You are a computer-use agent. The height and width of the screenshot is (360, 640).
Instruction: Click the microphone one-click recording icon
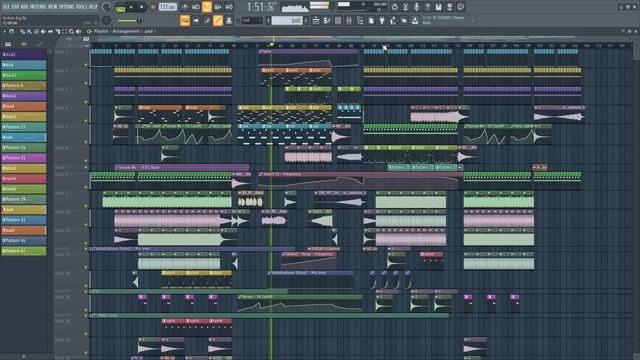(416, 7)
